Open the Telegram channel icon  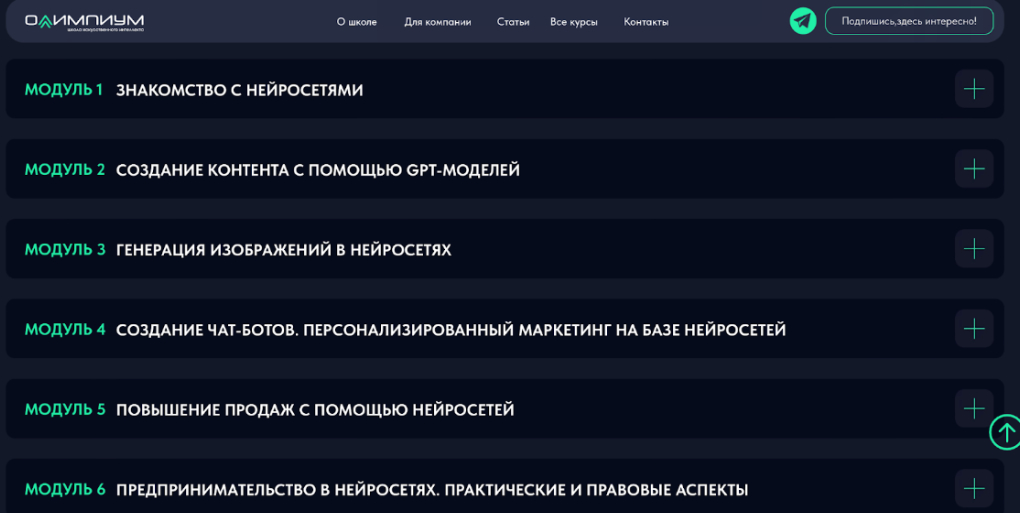click(803, 21)
